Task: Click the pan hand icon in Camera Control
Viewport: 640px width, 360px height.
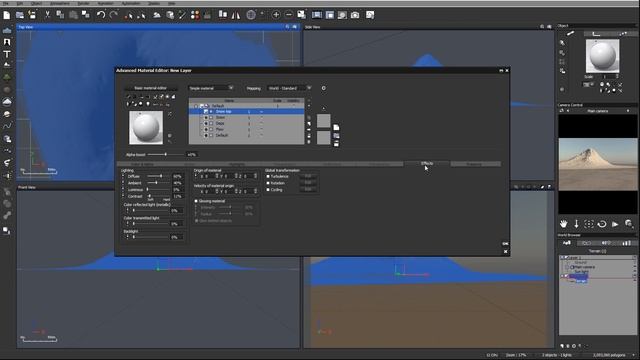Action: (563, 224)
